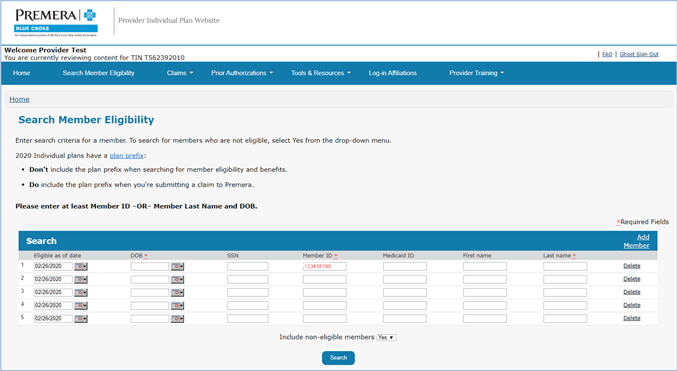The height and width of the screenshot is (371, 677).
Task: Open DOB calendar picker in row 2
Action: pyautogui.click(x=177, y=280)
